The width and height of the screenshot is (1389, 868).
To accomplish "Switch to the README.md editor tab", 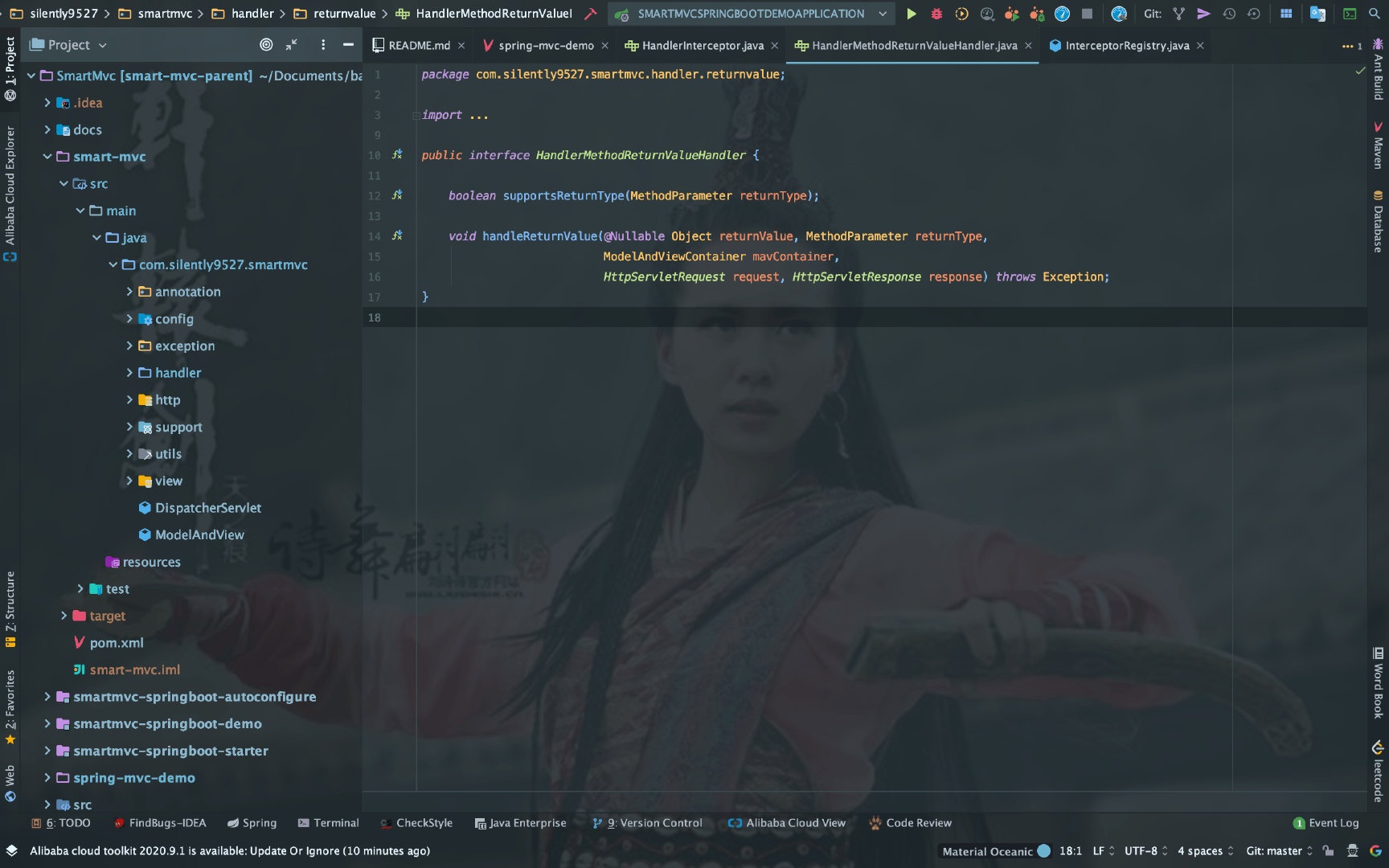I will [419, 46].
